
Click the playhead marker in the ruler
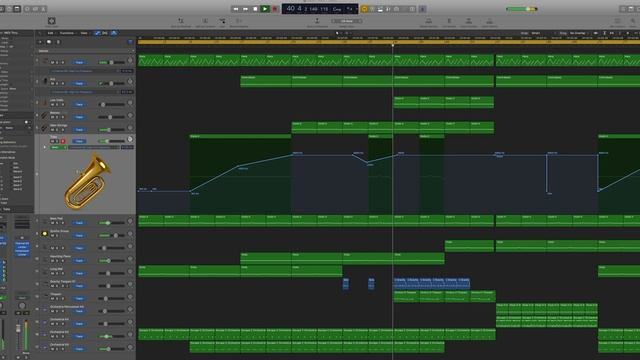[393, 44]
